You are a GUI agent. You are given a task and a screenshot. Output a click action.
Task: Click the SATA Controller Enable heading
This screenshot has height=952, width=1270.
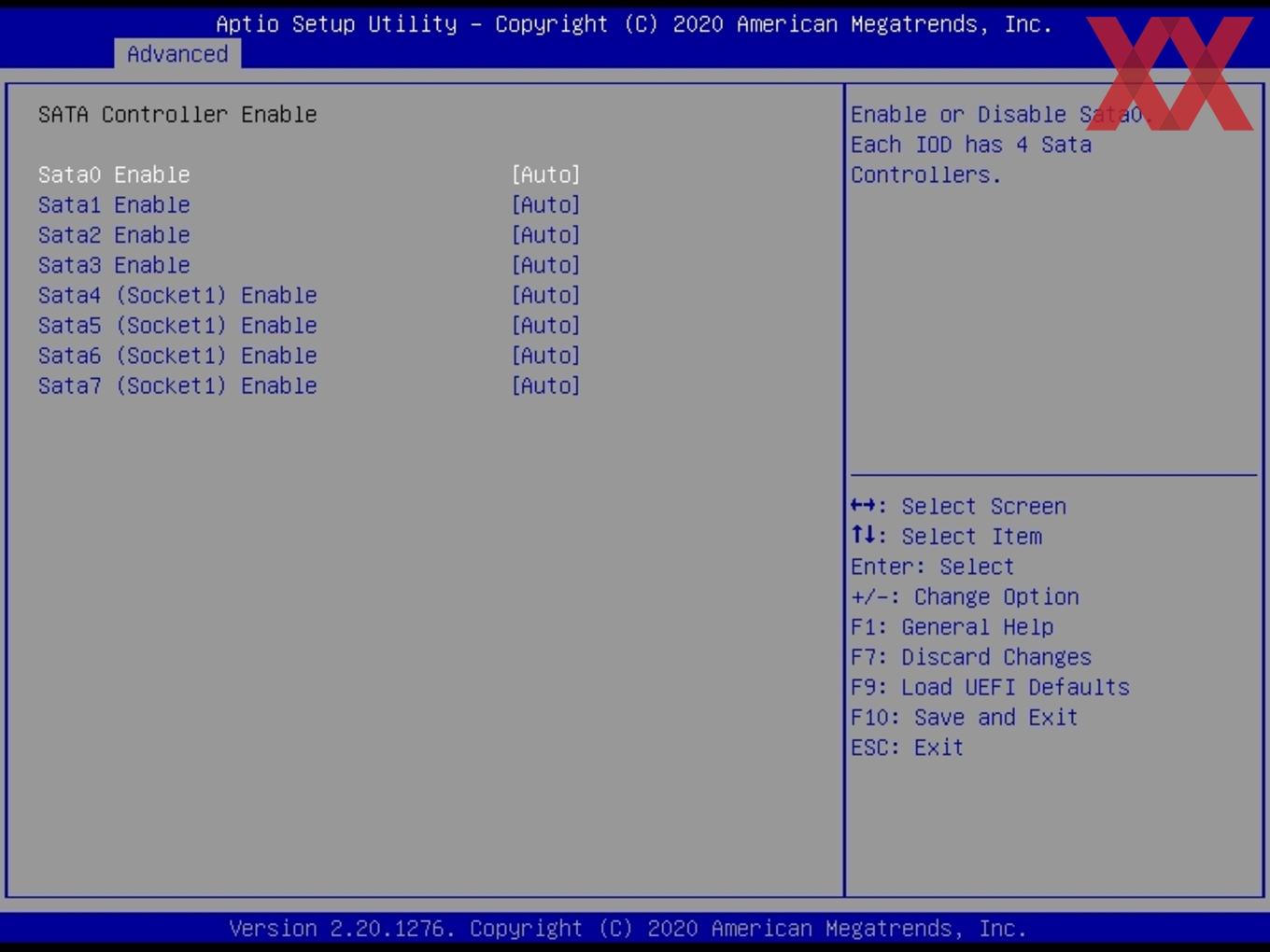[177, 114]
